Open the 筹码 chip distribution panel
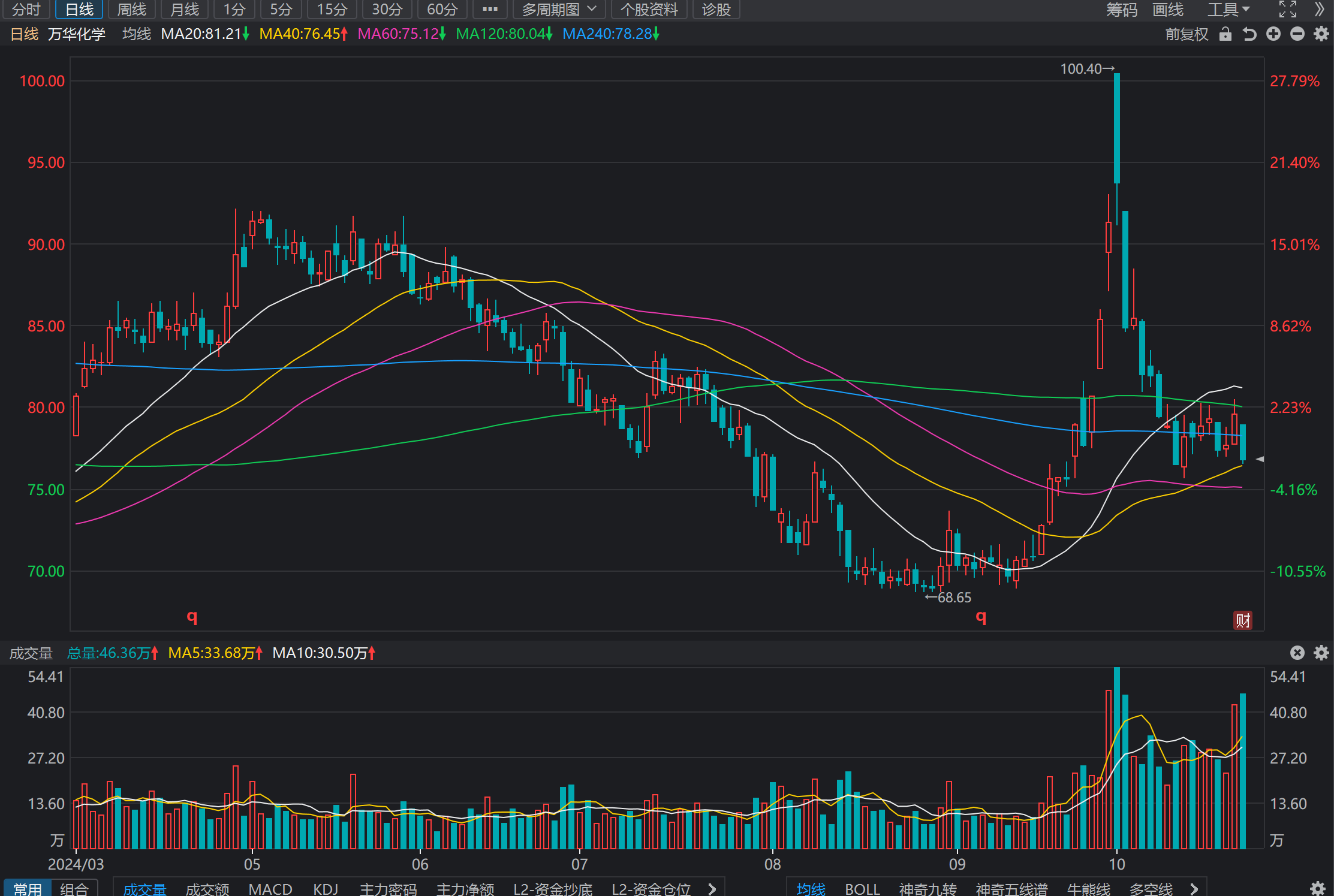The height and width of the screenshot is (896, 1334). coord(1122,9)
